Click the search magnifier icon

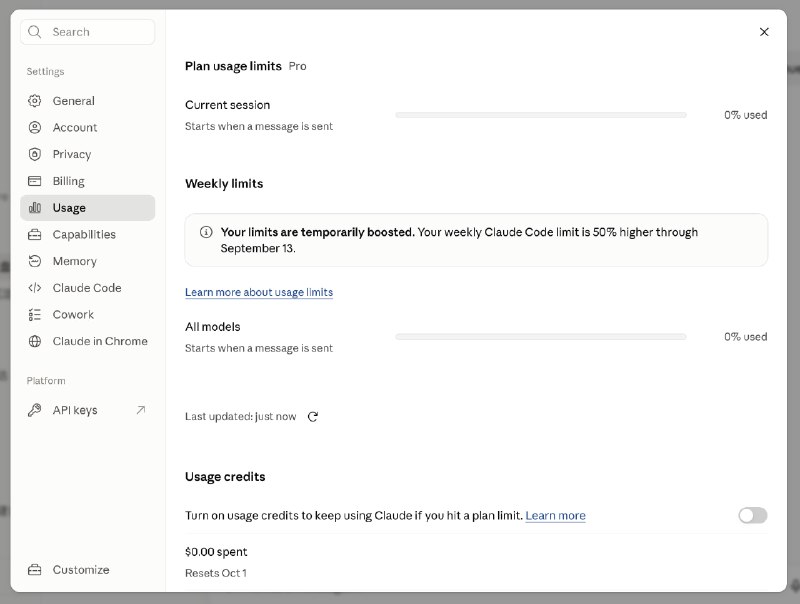[34, 32]
